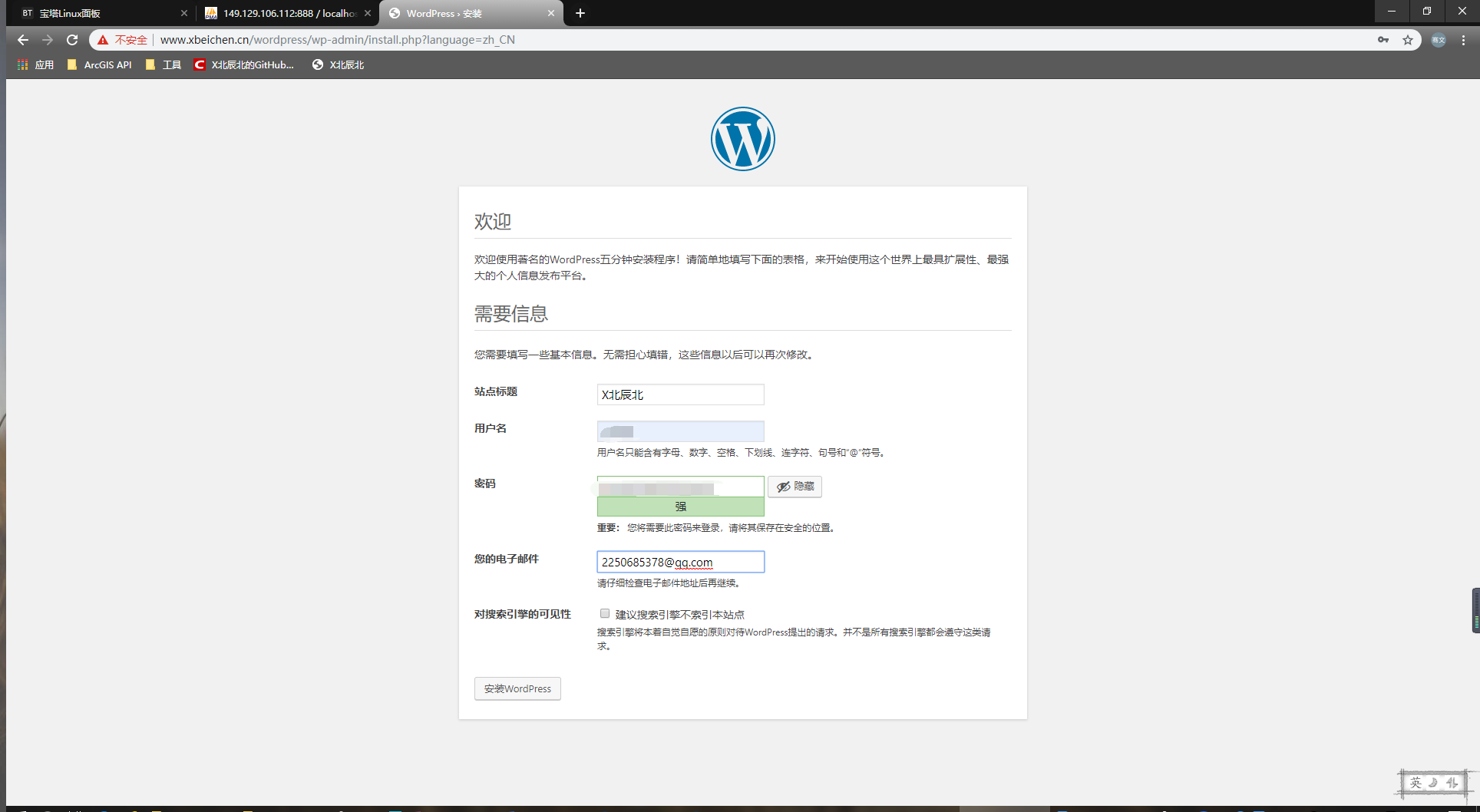Click the address bar URL
The image size is (1480, 812).
tap(338, 40)
